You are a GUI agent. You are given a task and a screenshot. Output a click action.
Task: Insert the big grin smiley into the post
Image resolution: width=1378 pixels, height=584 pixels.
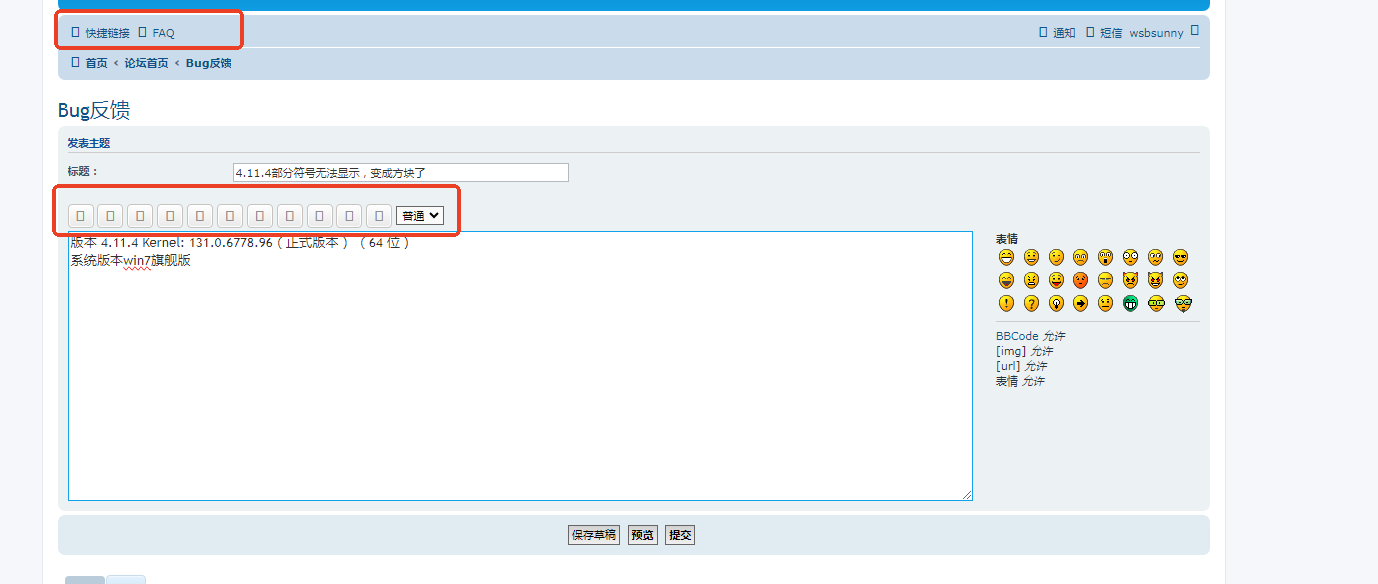point(1005,257)
